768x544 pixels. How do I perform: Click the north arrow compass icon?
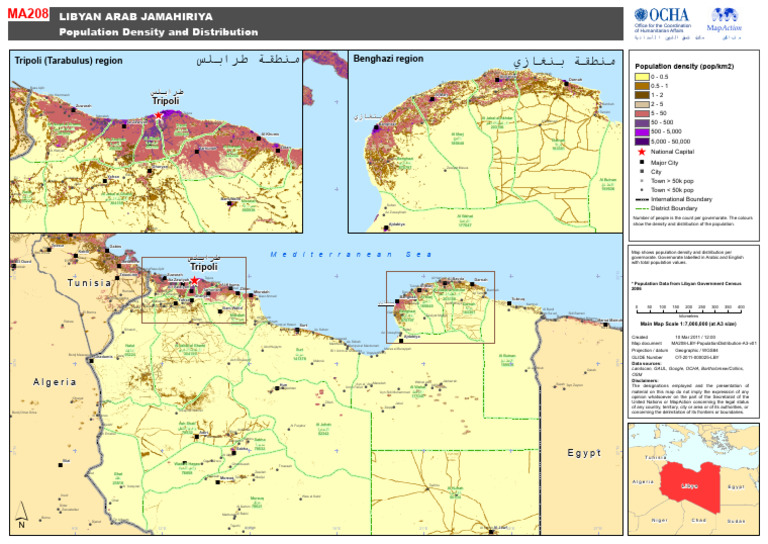[21, 524]
